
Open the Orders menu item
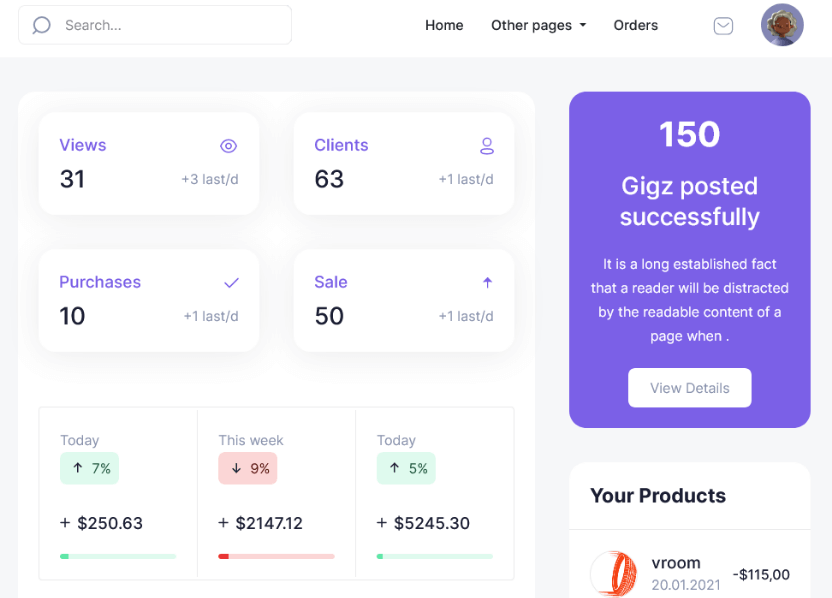click(636, 25)
